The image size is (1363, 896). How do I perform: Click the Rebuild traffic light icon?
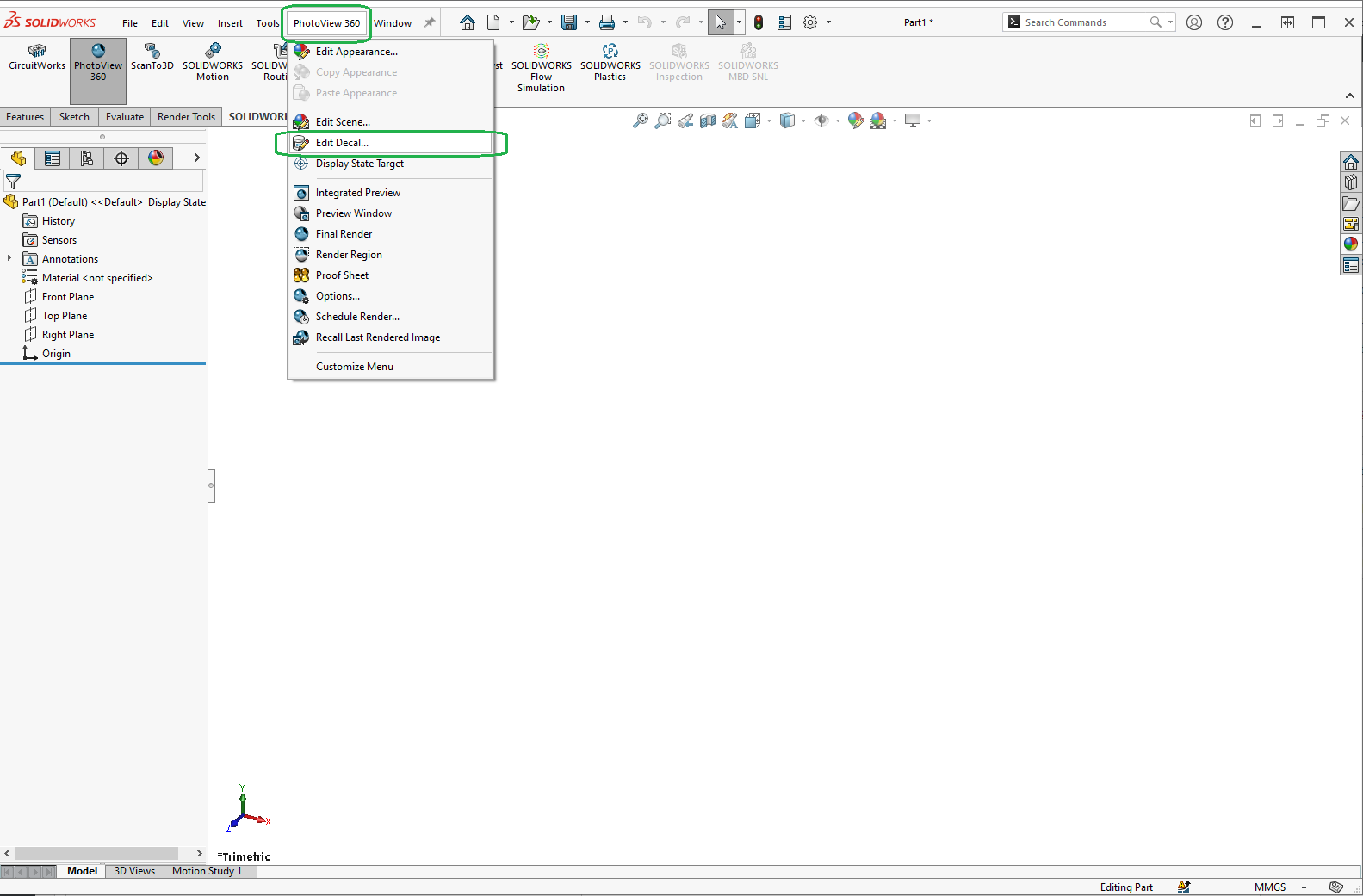[x=759, y=23]
